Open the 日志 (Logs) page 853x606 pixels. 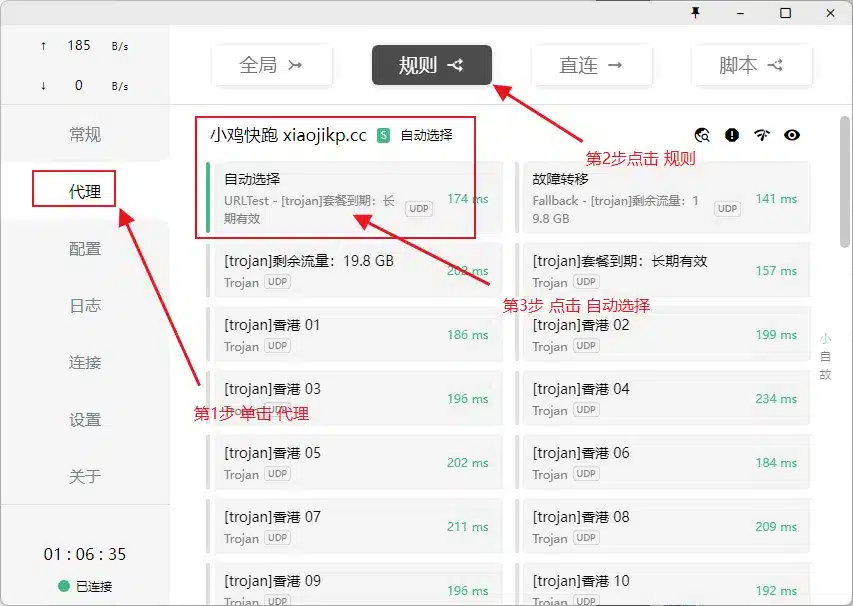coord(85,306)
